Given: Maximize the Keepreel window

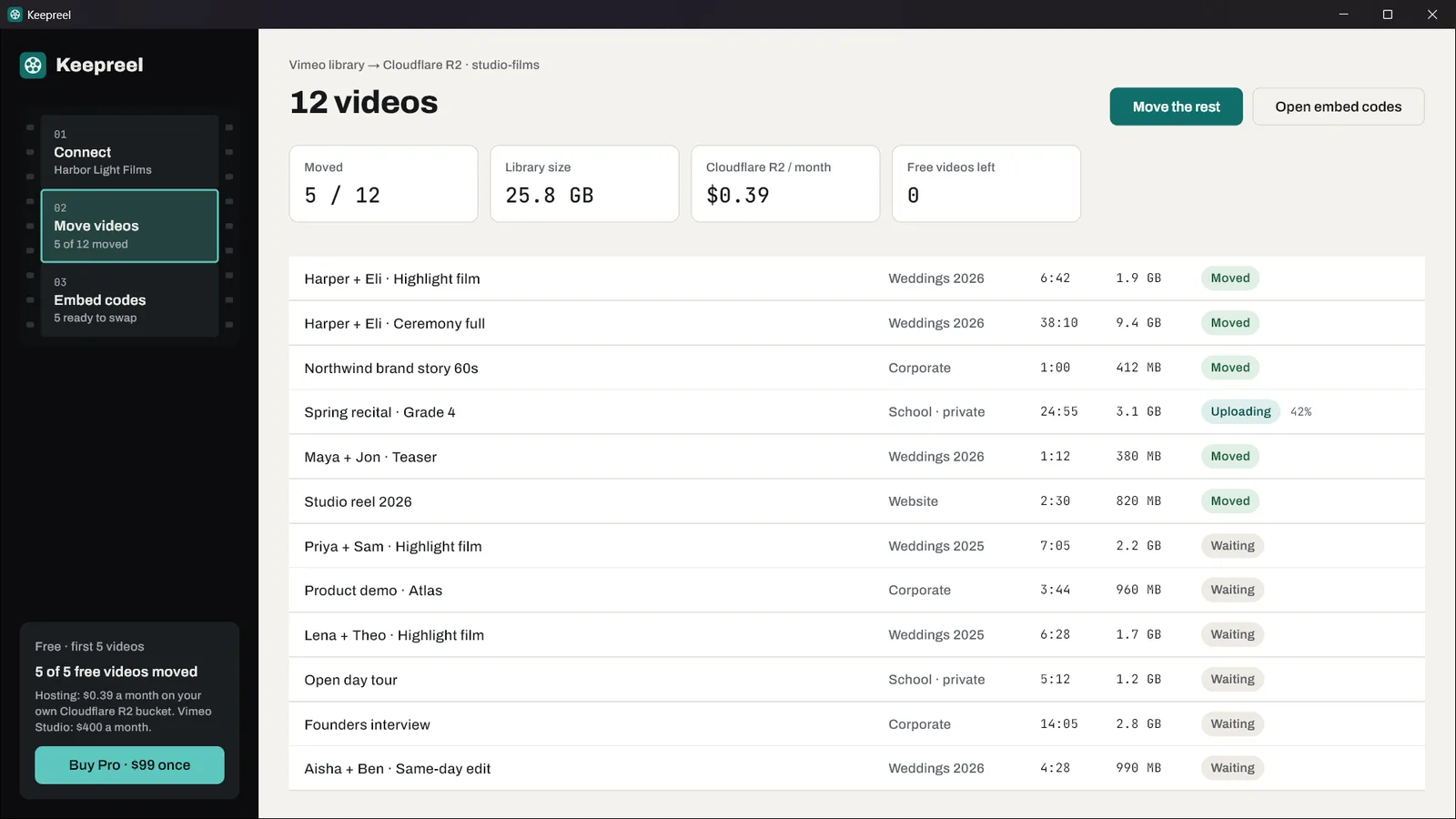Looking at the screenshot, I should [1388, 15].
